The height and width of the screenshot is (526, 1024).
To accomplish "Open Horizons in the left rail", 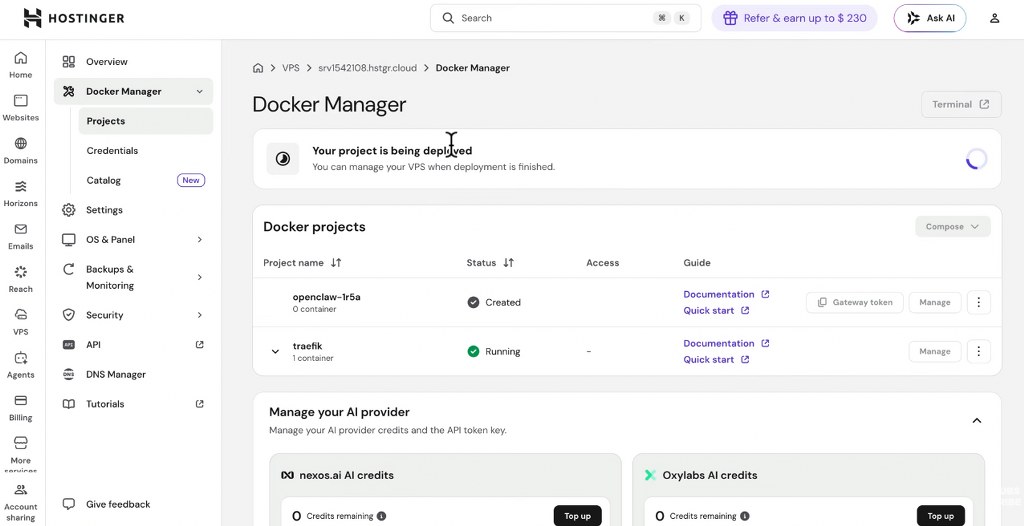I will (x=20, y=194).
